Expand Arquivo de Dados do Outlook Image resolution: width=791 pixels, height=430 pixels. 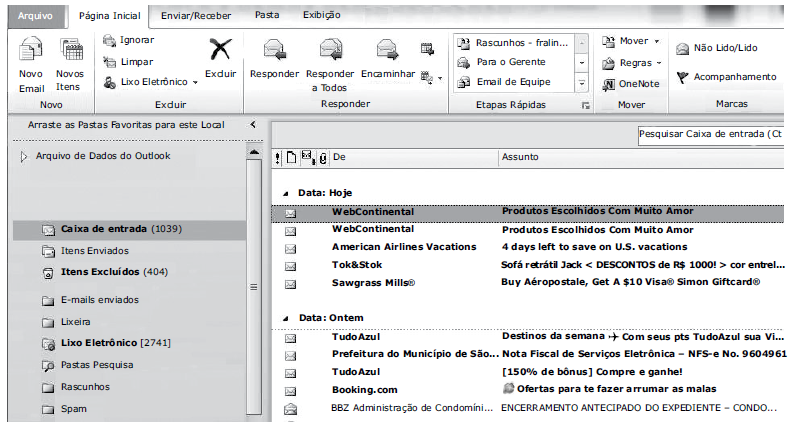tap(25, 156)
